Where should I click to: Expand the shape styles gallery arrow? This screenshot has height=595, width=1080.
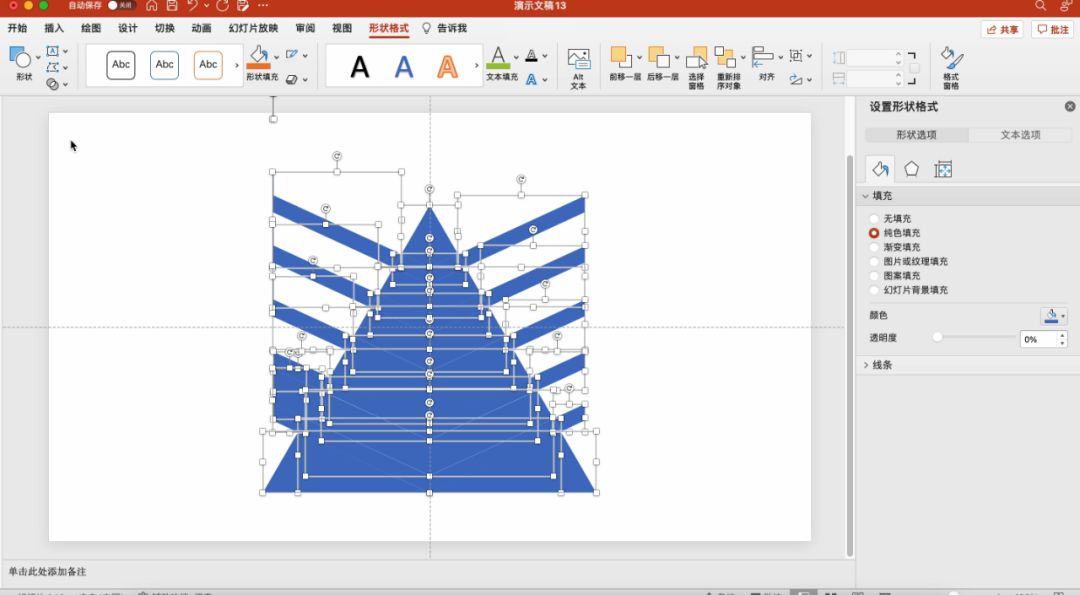[x=237, y=65]
